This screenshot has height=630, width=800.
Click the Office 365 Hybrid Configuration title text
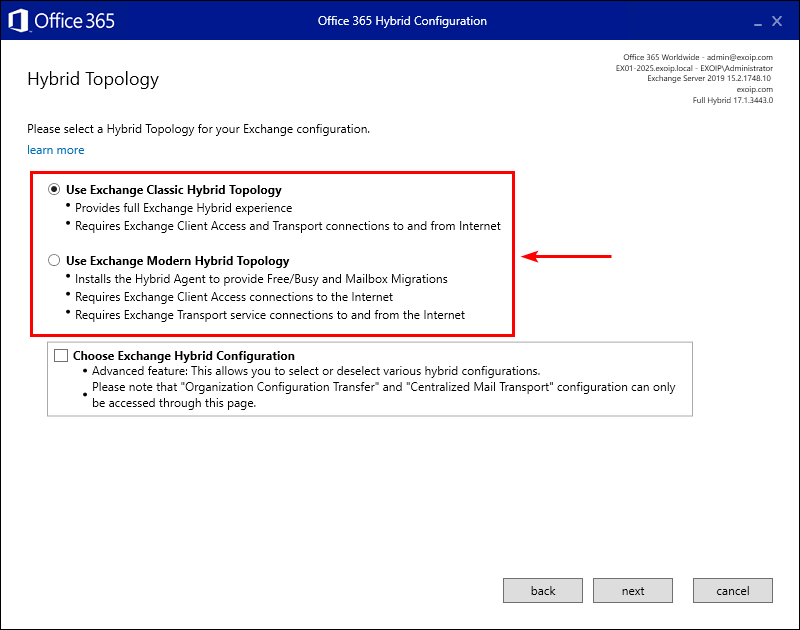[402, 20]
